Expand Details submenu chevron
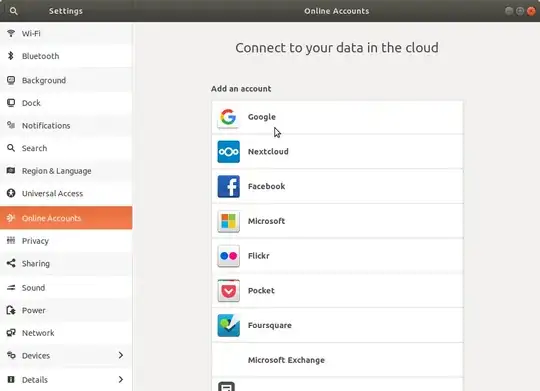 pos(121,380)
